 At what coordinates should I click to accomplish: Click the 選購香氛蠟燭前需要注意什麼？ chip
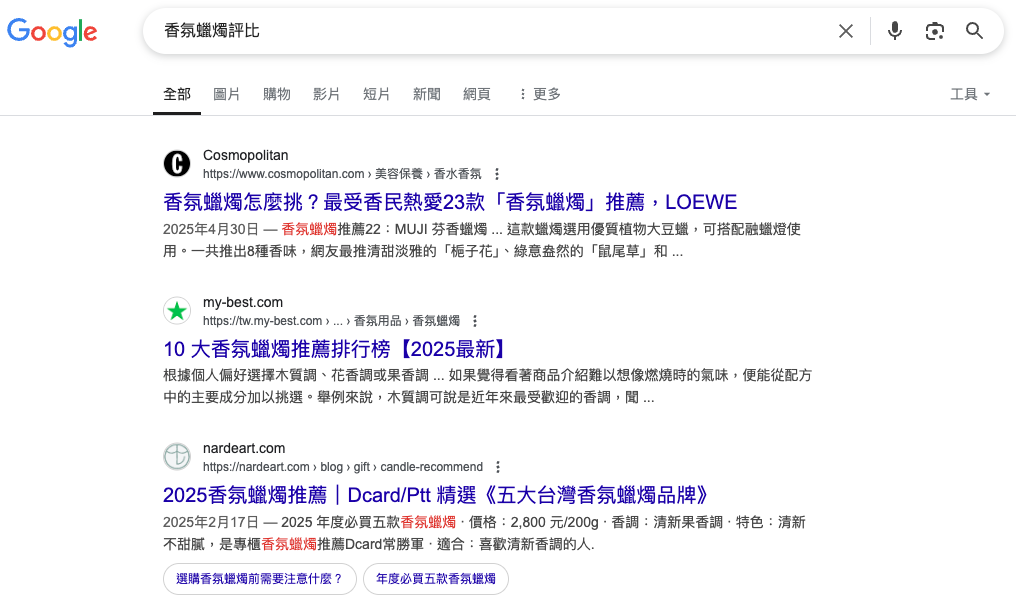260,579
